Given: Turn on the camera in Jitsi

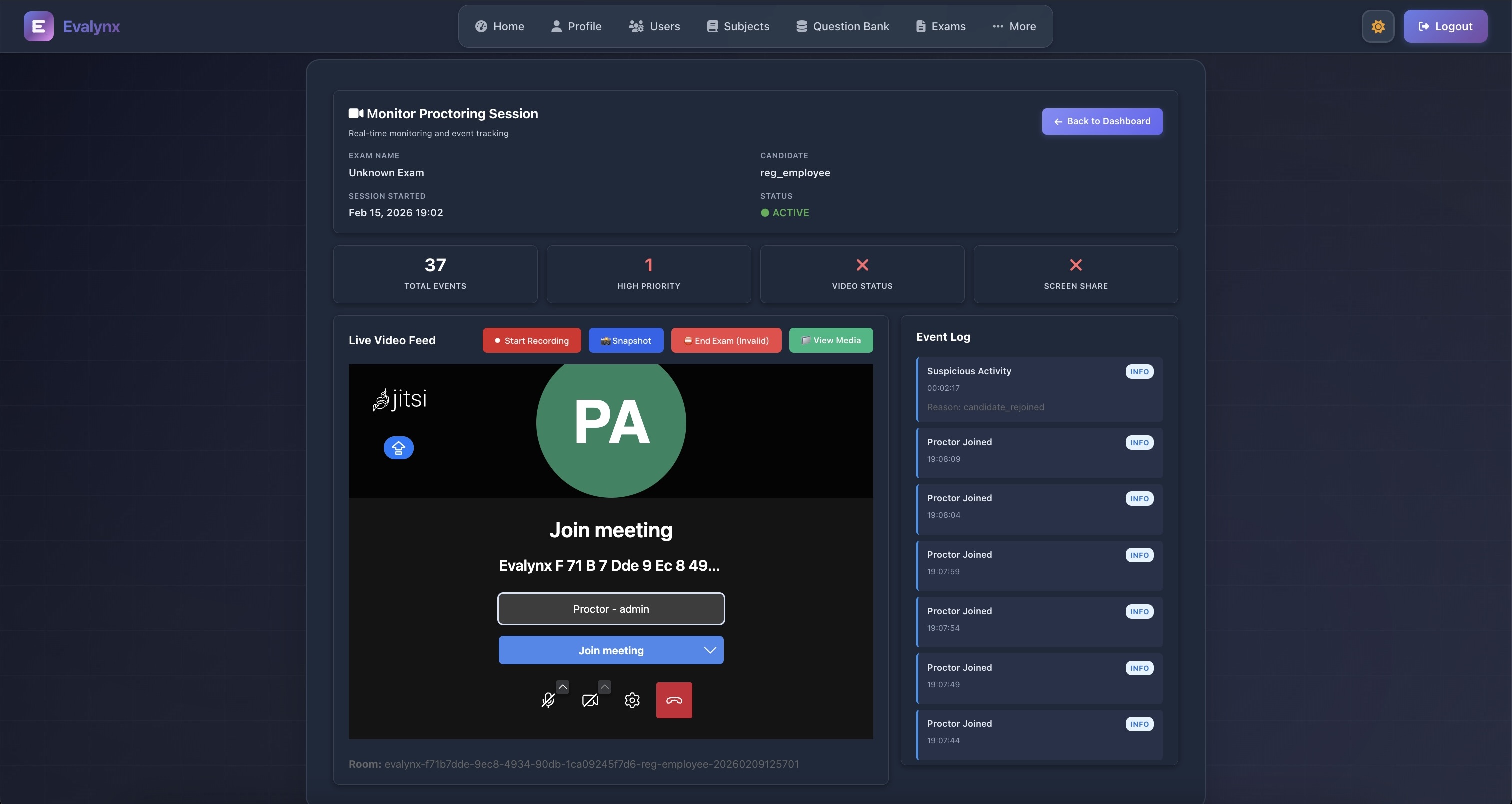Looking at the screenshot, I should (590, 700).
